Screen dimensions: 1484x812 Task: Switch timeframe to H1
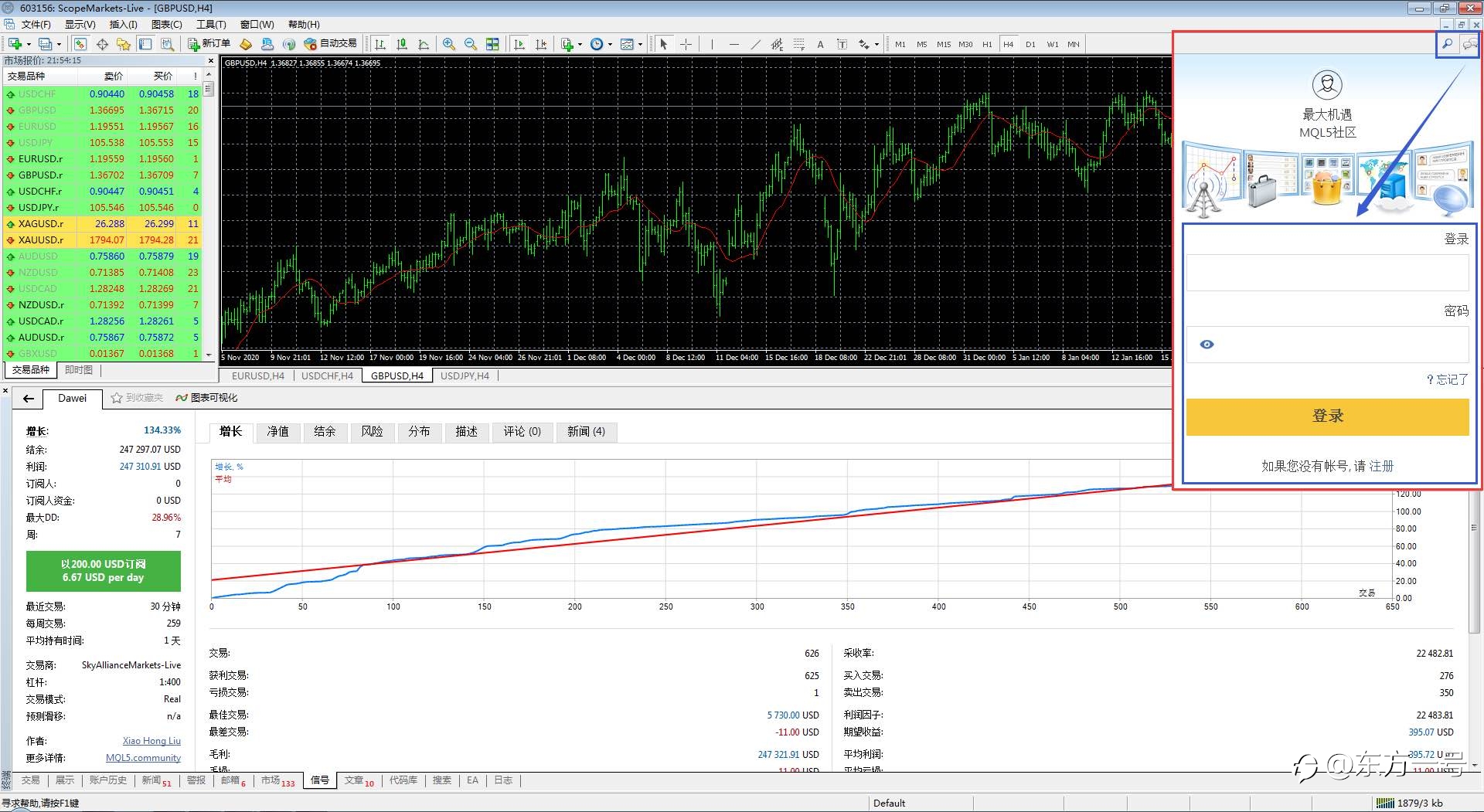[x=987, y=44]
